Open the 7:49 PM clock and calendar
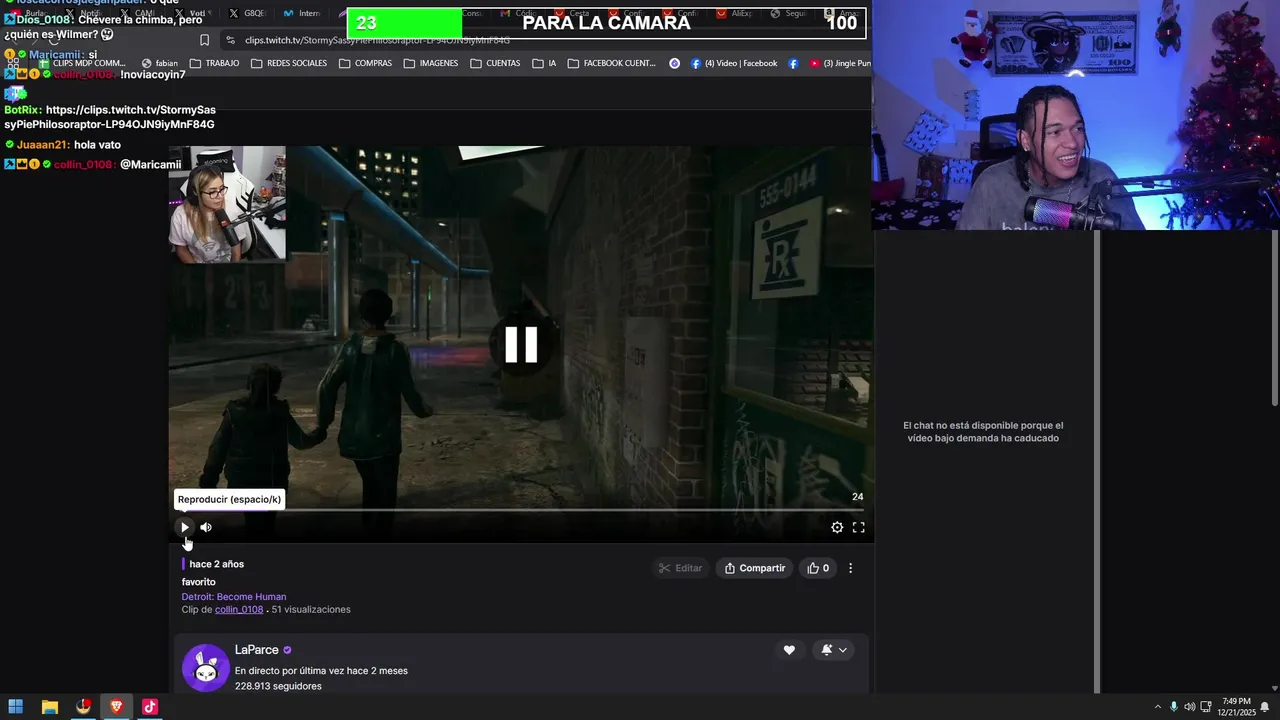The height and width of the screenshot is (720, 1280). tap(1236, 707)
